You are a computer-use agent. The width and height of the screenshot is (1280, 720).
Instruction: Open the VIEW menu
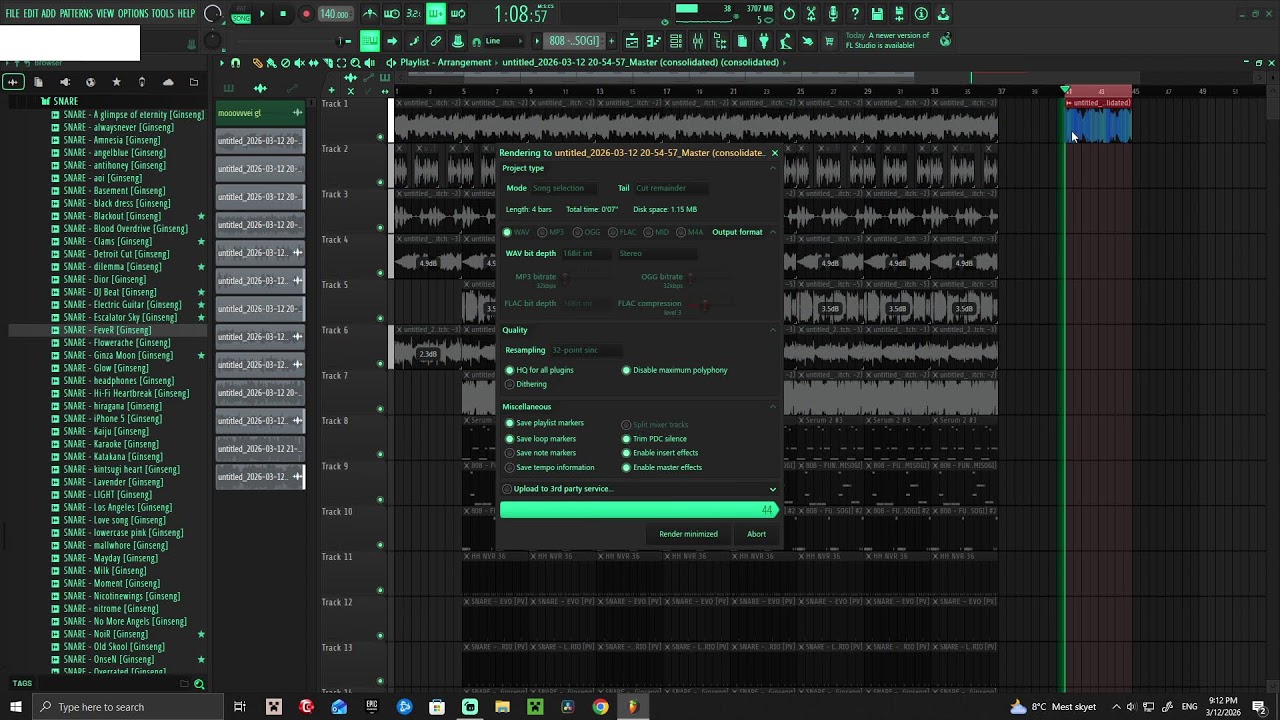[x=105, y=14]
